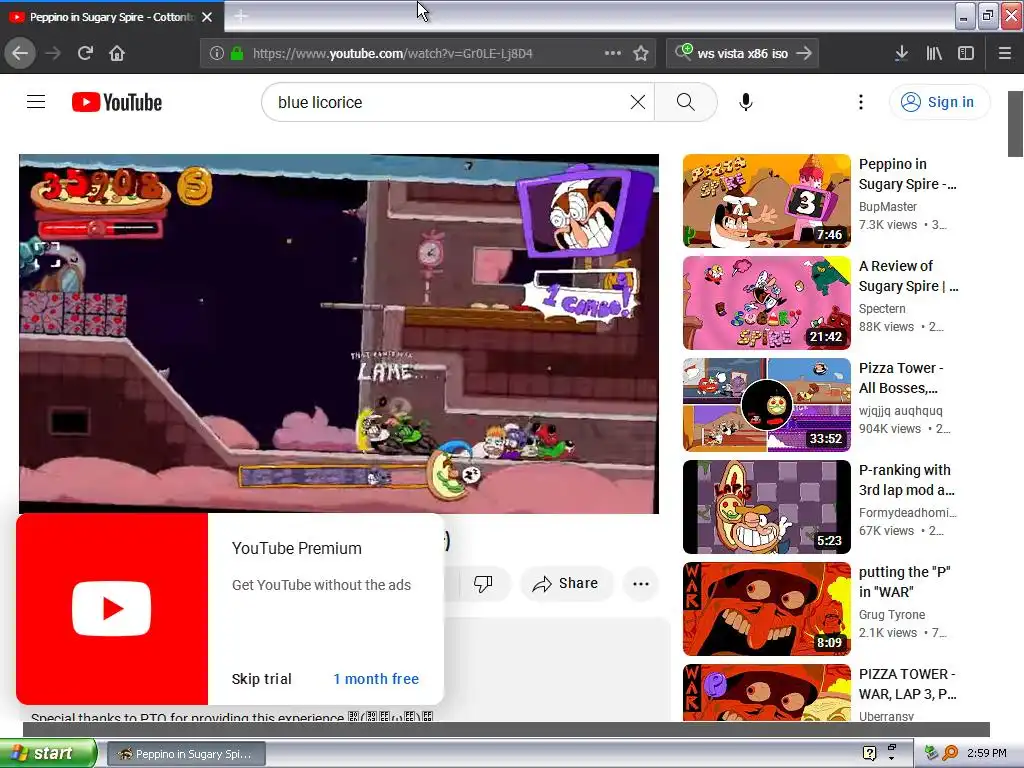Open 'PIZZA TOWER - WAR, LAP 3' thumbnail
Screen dimensions: 1024x768
click(767, 693)
